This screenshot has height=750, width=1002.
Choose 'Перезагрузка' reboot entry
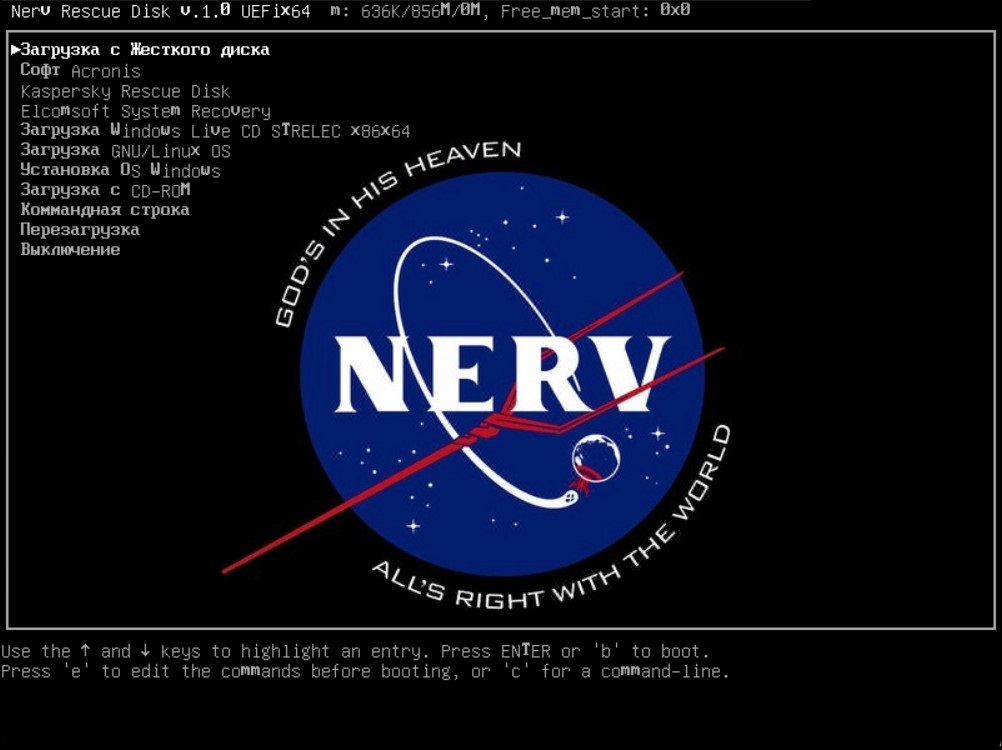80,230
